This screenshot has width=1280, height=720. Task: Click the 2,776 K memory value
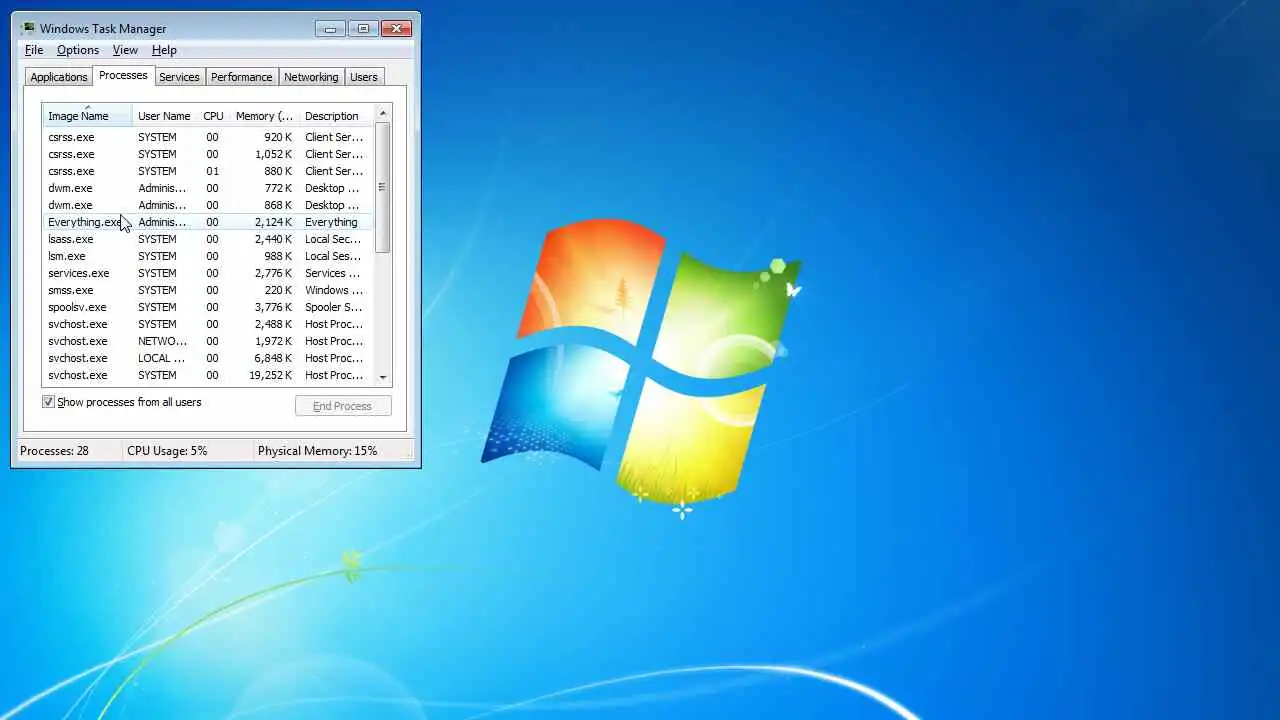point(273,273)
